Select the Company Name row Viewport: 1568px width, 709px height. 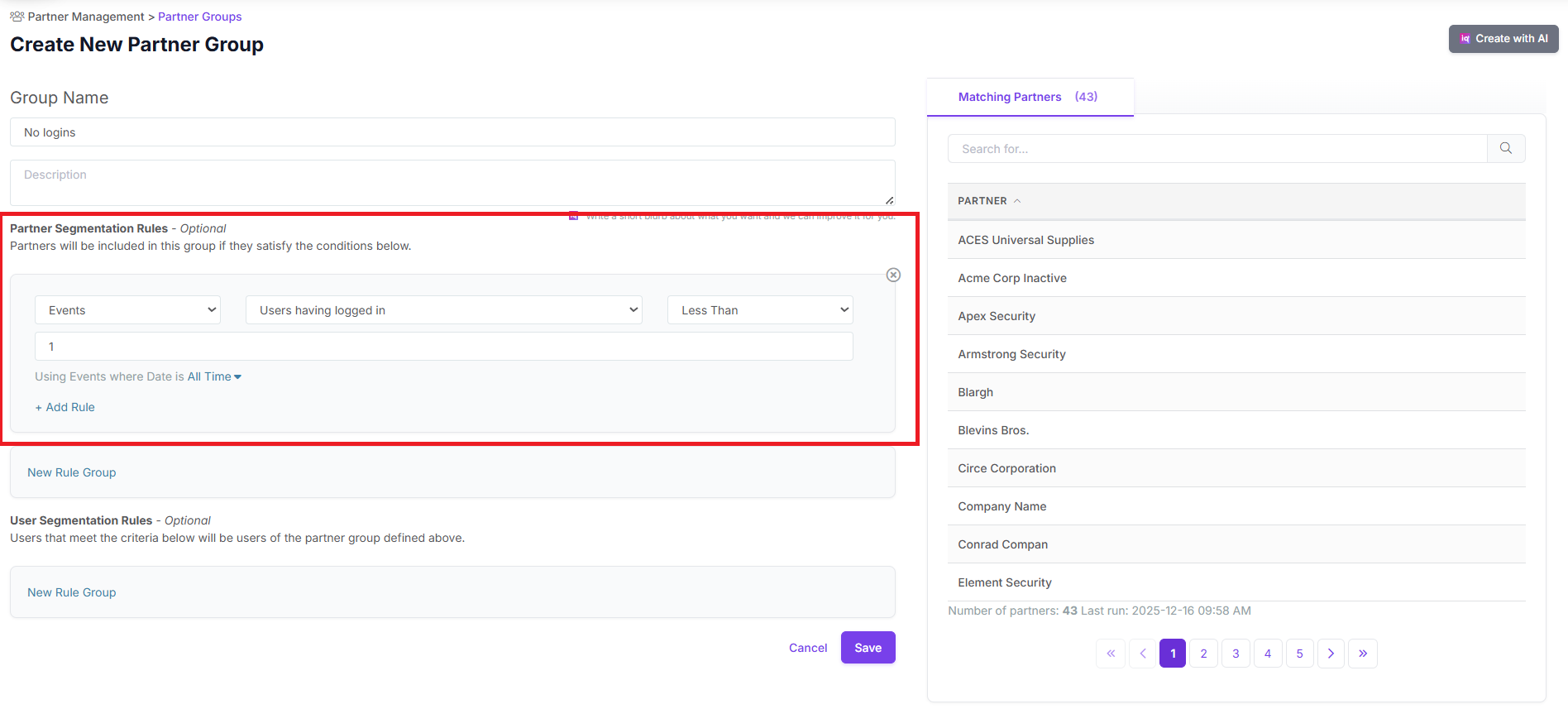coord(1236,506)
